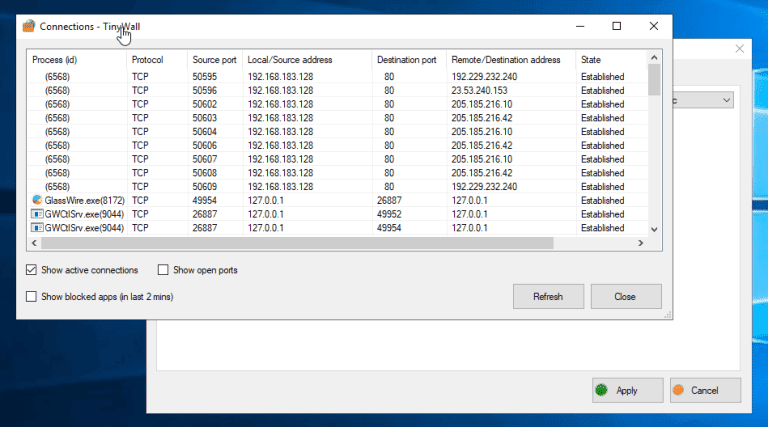This screenshot has width=768, height=427.
Task: Click the first GWCtlSrv.exe(9044) process icon
Action: click(x=37, y=214)
